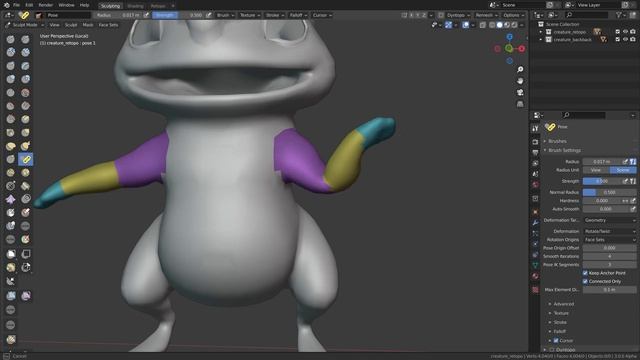Click the Blender logo menu icon
Image resolution: width=640 pixels, height=360 pixels.
[x=7, y=5]
